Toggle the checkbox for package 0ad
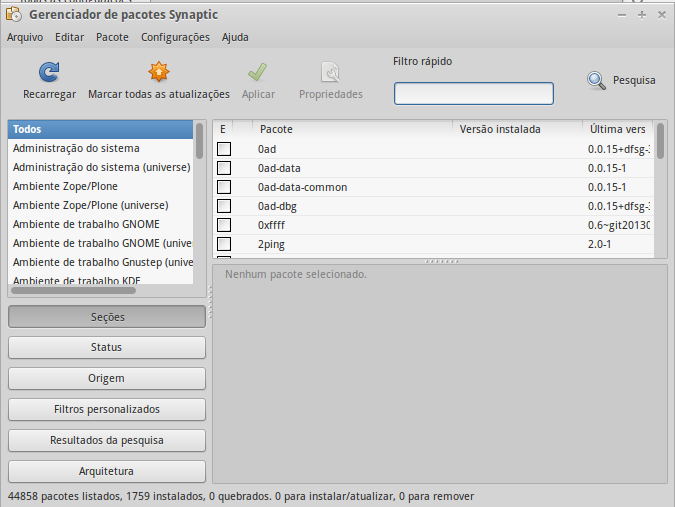This screenshot has height=507, width=675. coord(224,149)
